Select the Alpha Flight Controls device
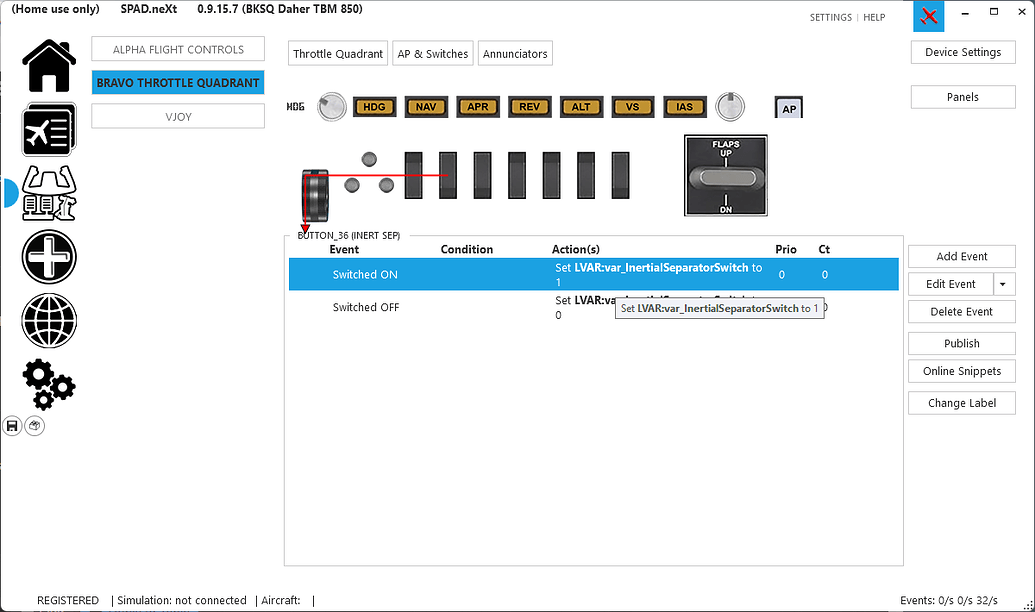This screenshot has width=1035, height=612. (x=178, y=50)
